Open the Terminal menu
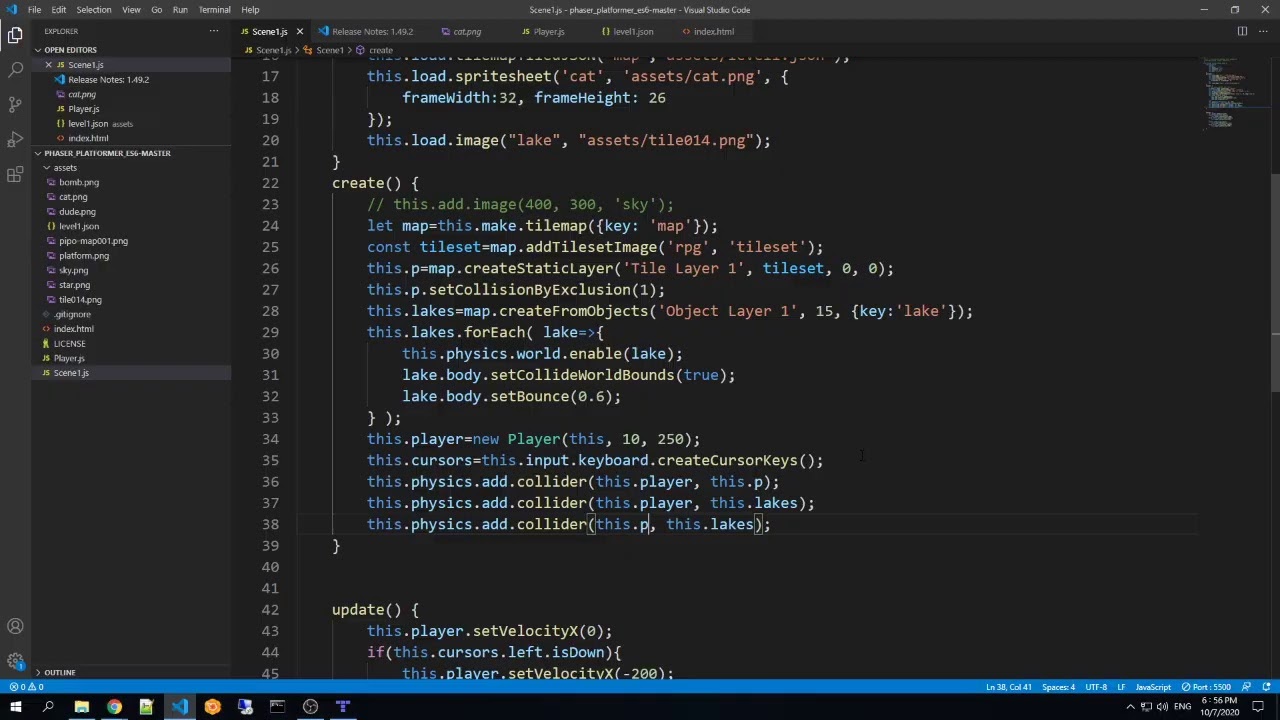 coord(214,10)
